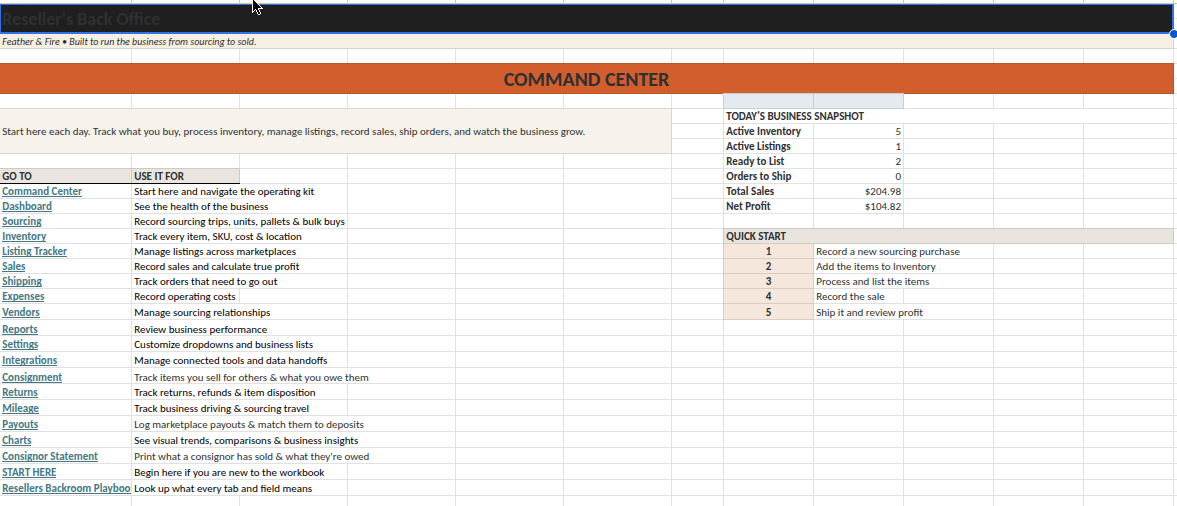Select the COMMAND CENTER orange header

(x=586, y=80)
